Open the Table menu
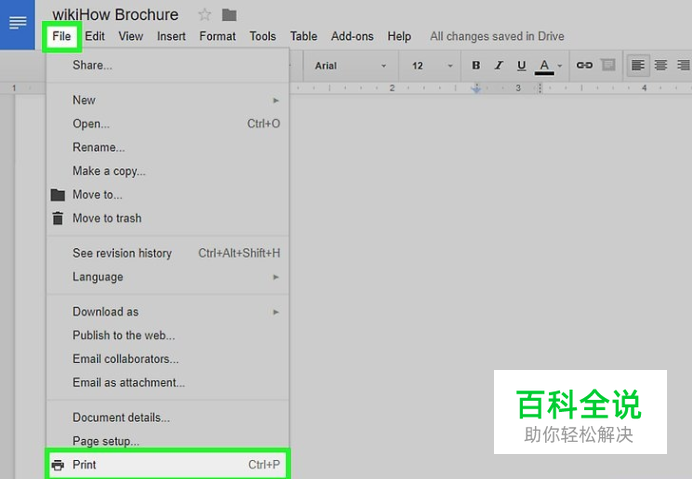Screen dimensions: 692x479 click(x=304, y=36)
